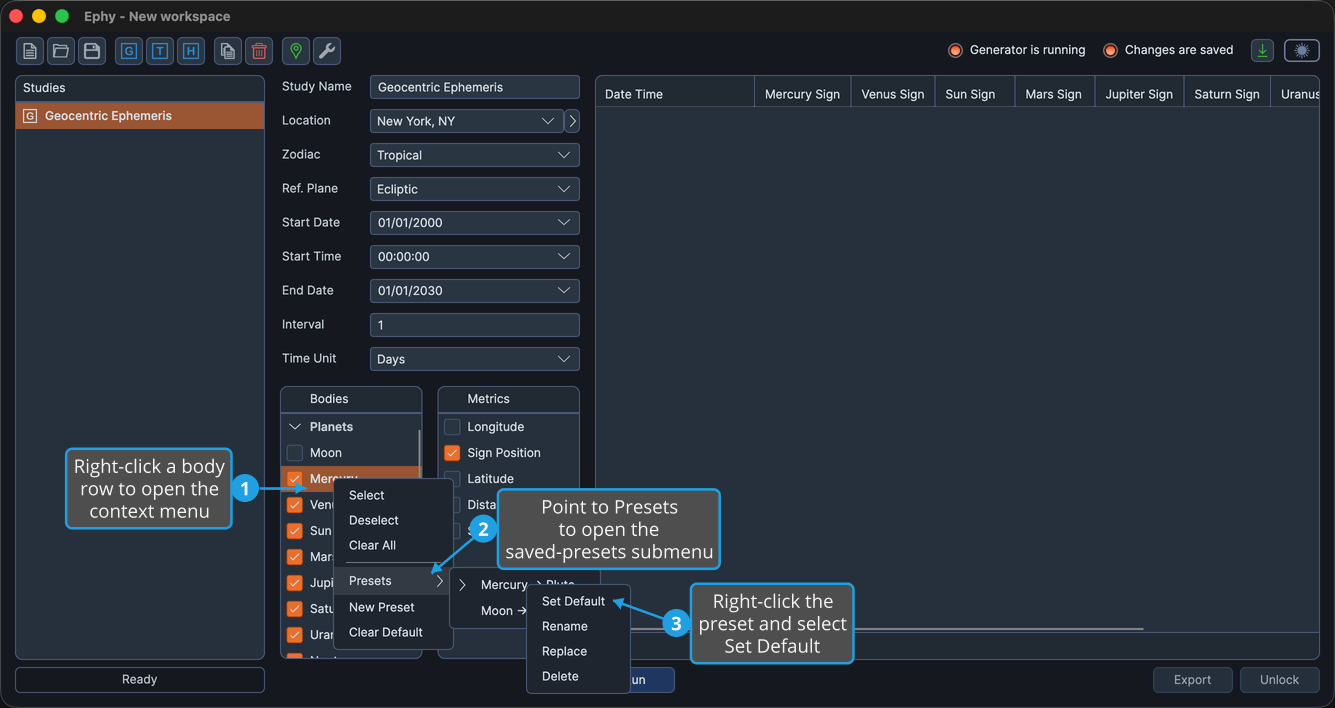Screen dimensions: 1335x708
Task: Choose Clear All from the context menu
Action: [x=393, y=545]
